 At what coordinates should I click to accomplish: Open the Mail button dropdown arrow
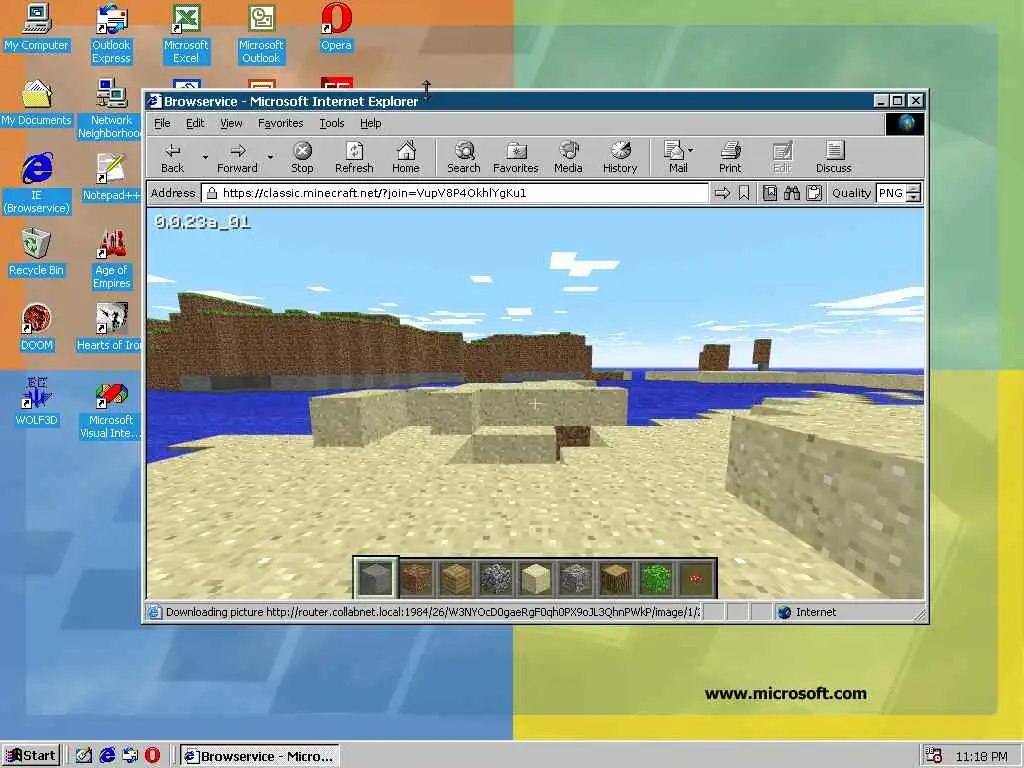click(x=691, y=150)
